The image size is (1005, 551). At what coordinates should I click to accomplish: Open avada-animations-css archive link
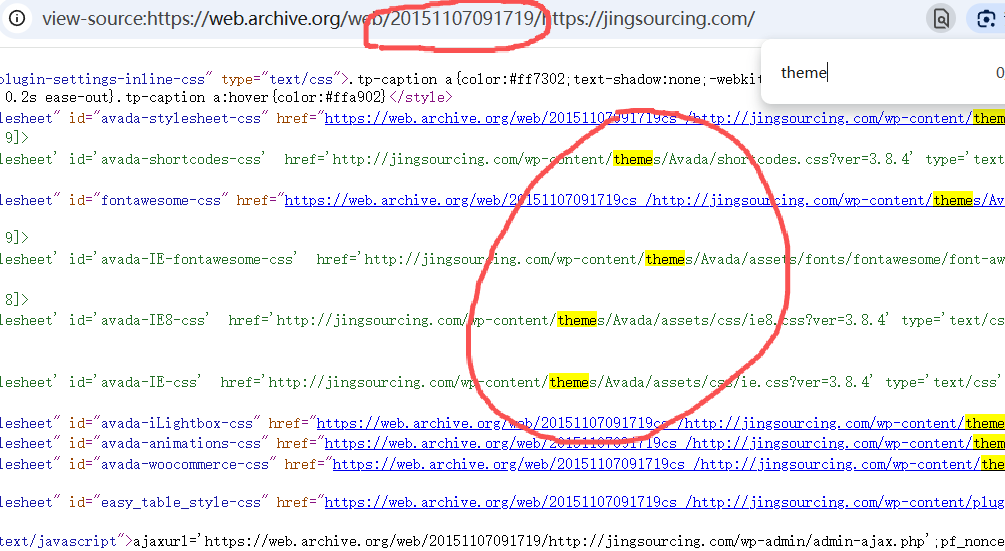(665, 443)
